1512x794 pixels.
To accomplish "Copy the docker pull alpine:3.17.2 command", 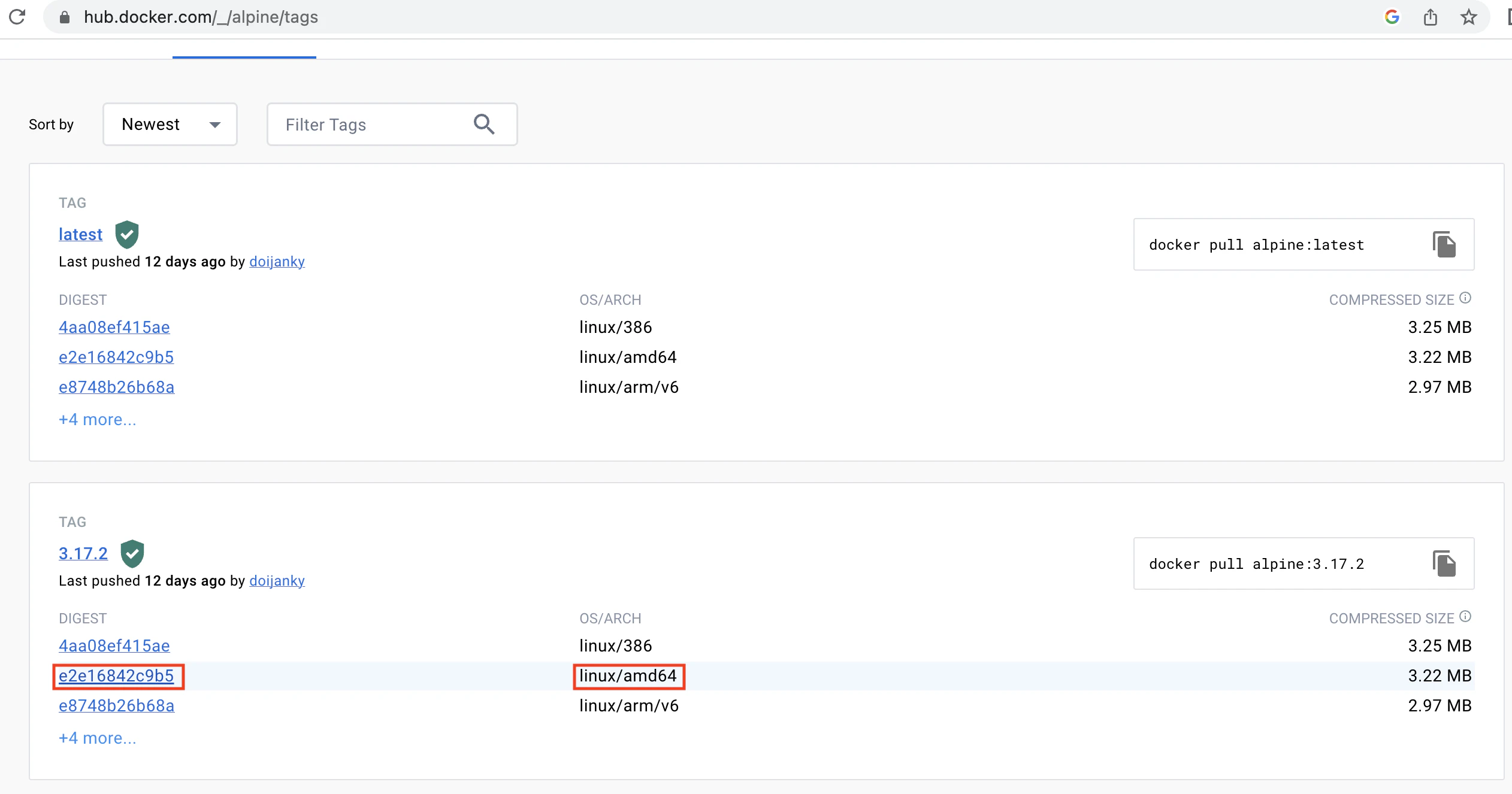I will click(1444, 563).
